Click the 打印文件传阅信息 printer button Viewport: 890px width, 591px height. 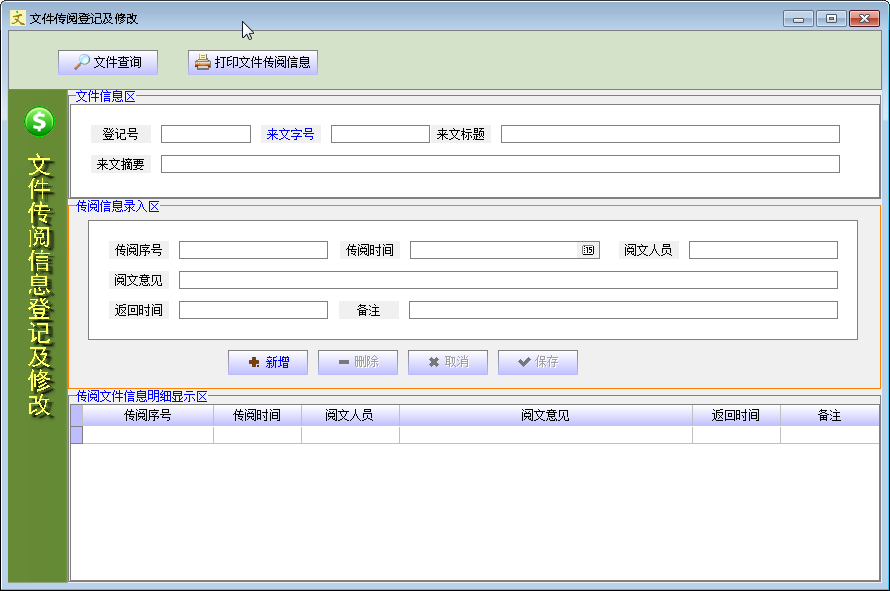(253, 62)
